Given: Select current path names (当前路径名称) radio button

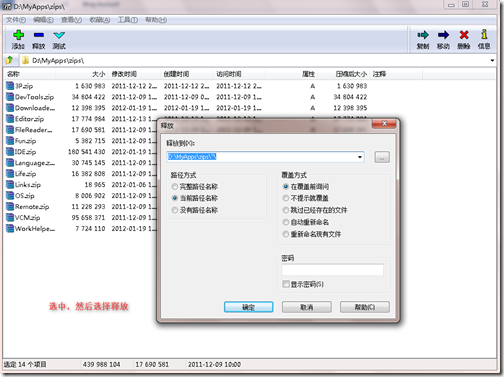Looking at the screenshot, I should coord(175,198).
